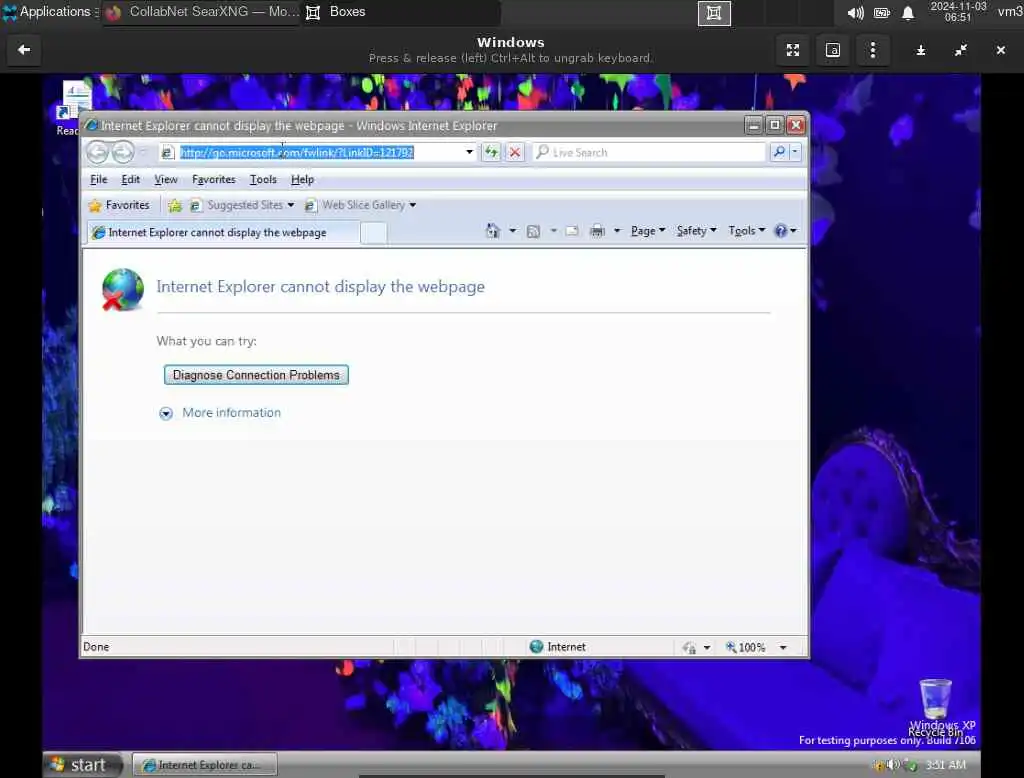Click the shrink arrows icon in the Boxes header
This screenshot has width=1024, height=778.
(x=961, y=50)
